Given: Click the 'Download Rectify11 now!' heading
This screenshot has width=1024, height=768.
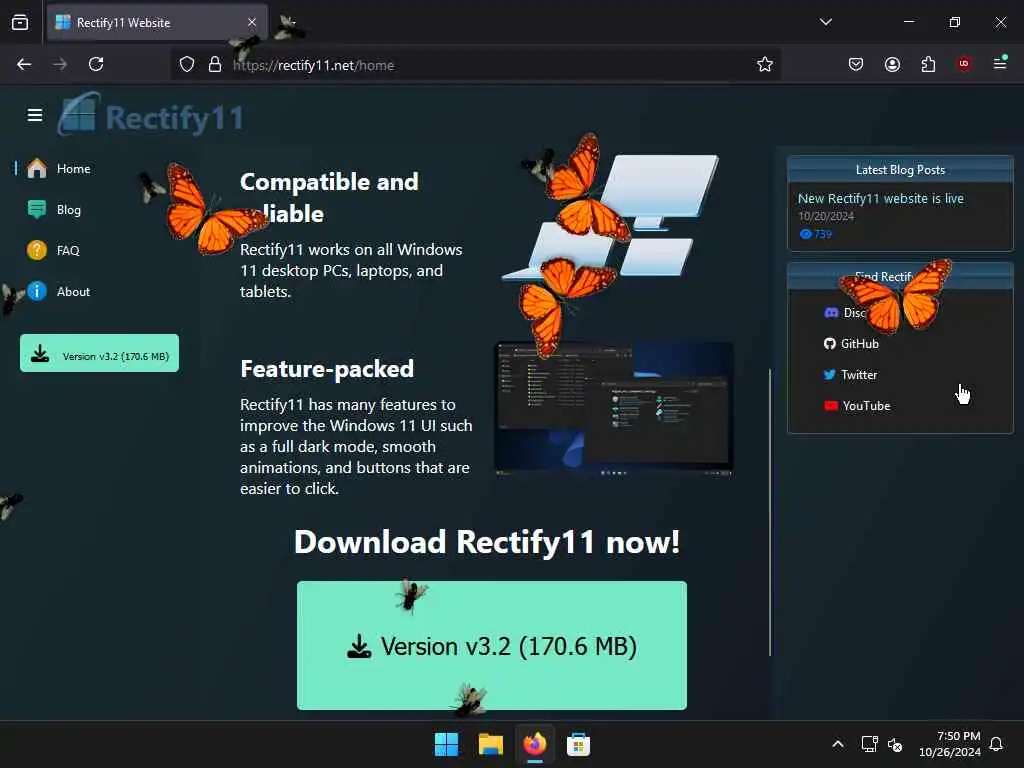Looking at the screenshot, I should click(x=487, y=542).
